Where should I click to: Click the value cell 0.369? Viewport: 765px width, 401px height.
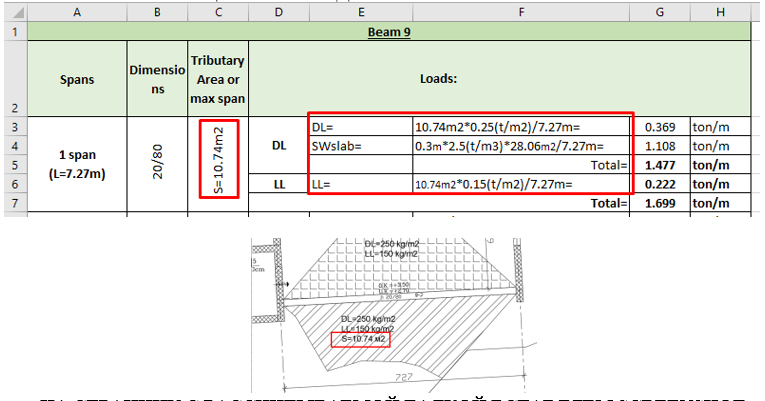coord(659,127)
